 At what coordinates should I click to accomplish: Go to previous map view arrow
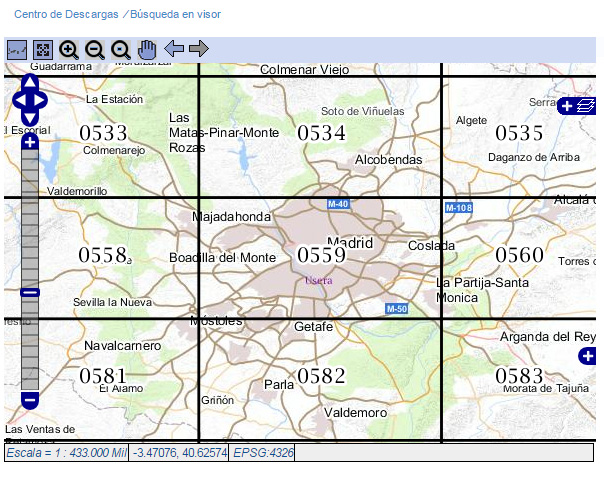click(x=174, y=49)
